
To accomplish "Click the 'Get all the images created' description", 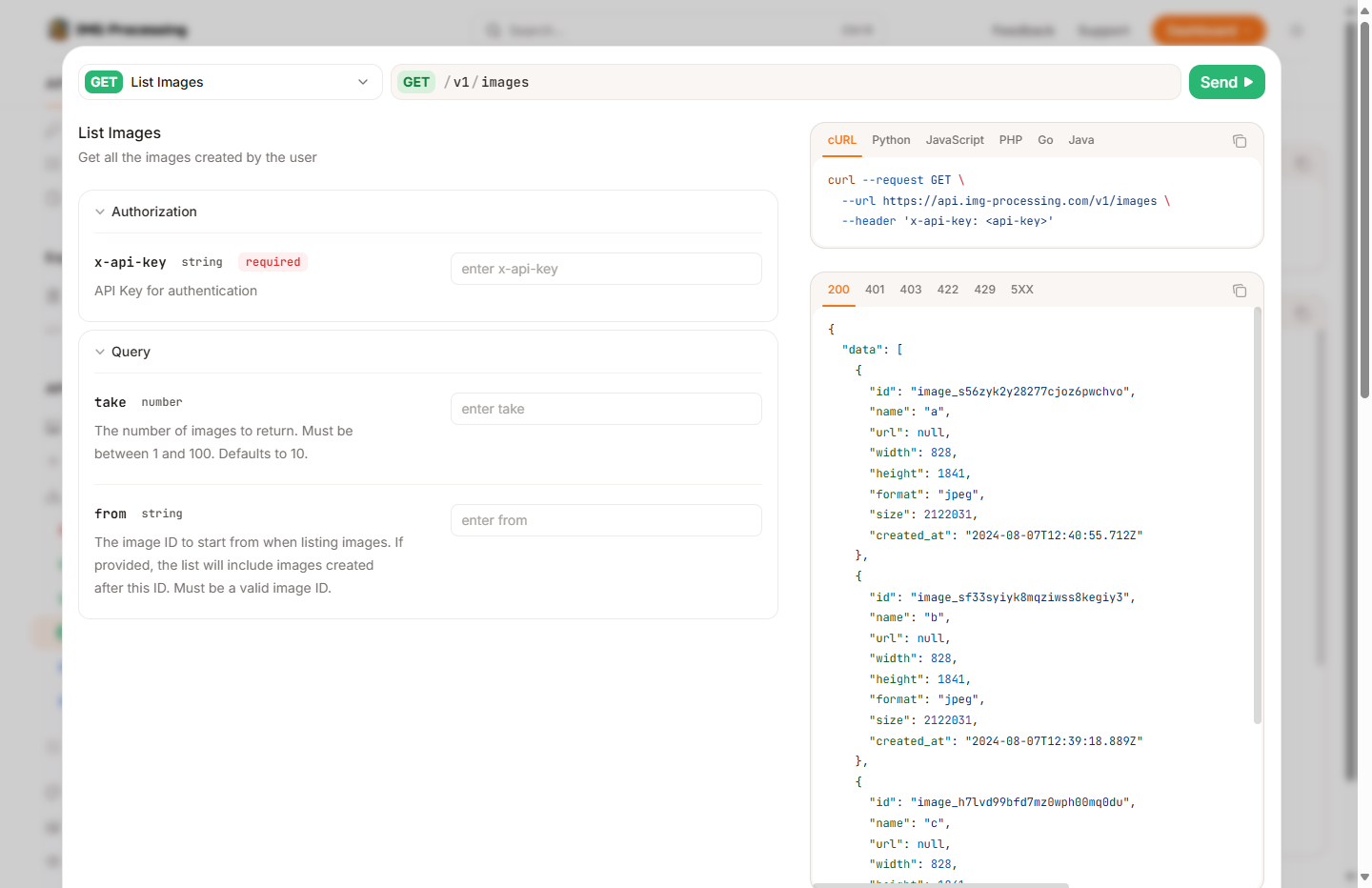I will click(x=197, y=157).
